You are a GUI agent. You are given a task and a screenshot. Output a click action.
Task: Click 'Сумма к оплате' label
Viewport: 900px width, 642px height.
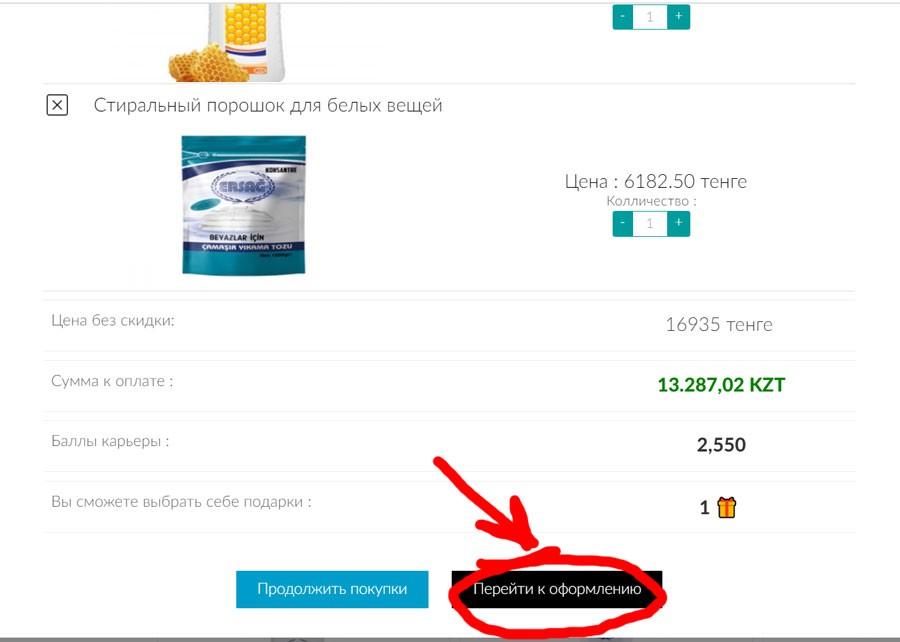point(112,381)
